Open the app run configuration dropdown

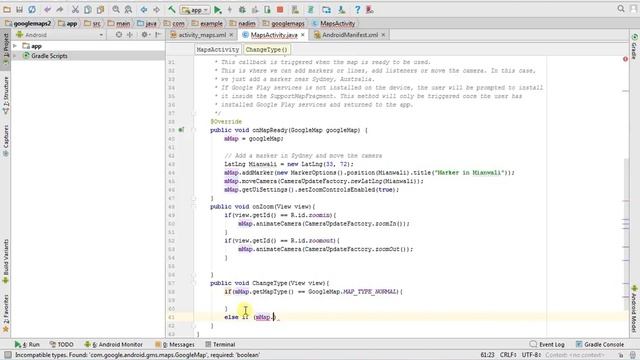point(195,9)
